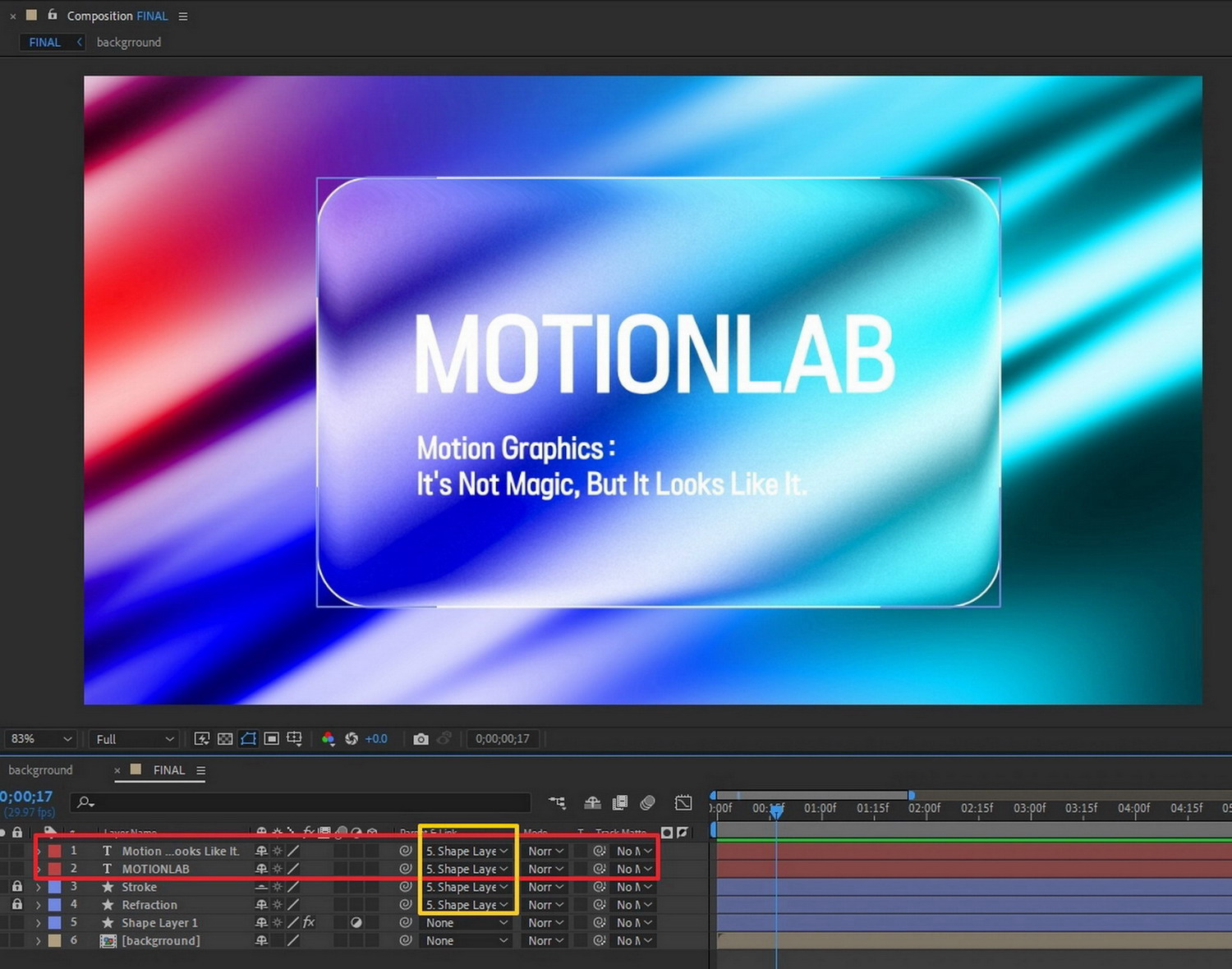Open the Composition panel menu icon
This screenshot has height=969, width=1232.
[x=183, y=16]
